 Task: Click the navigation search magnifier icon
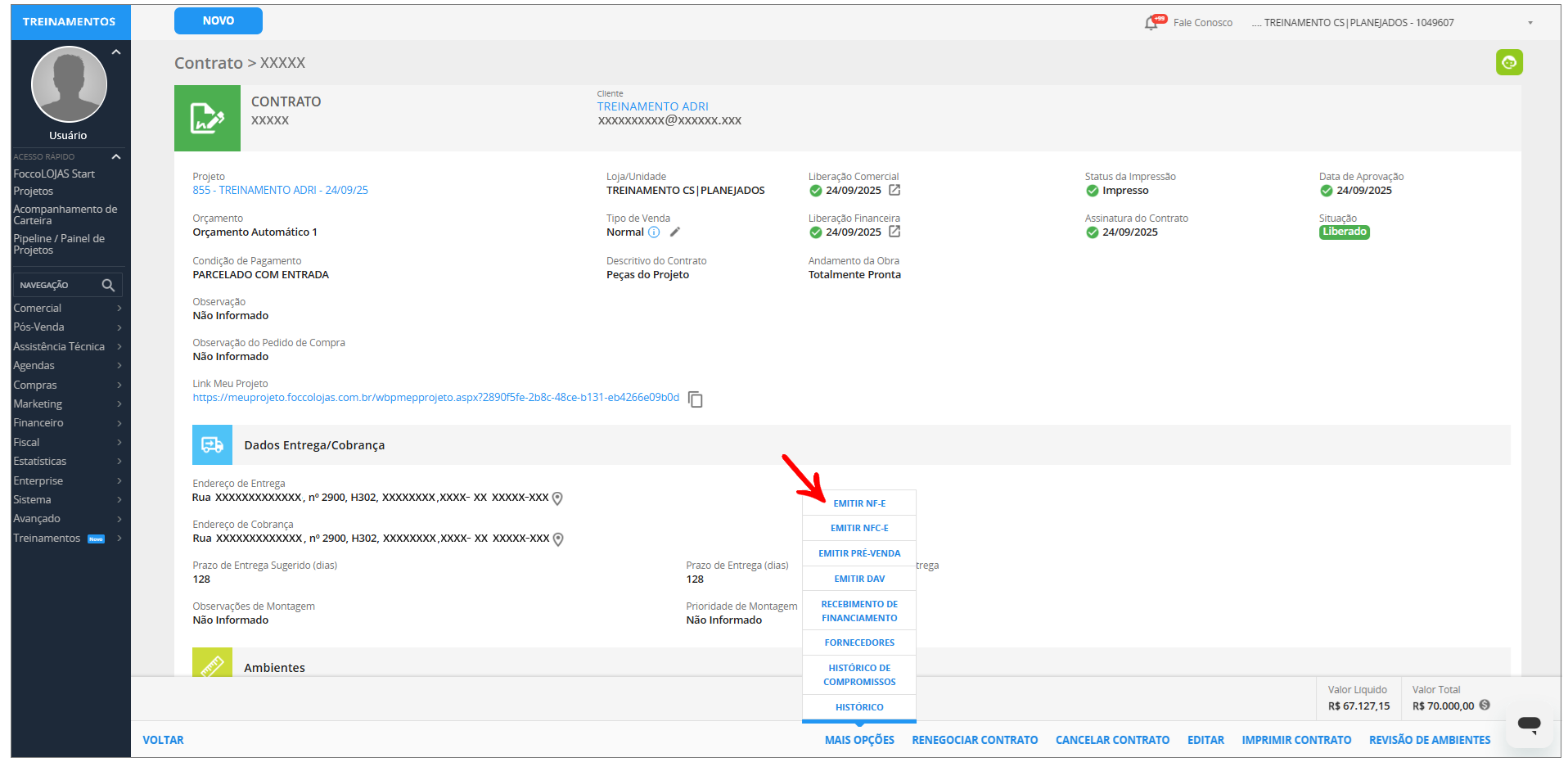[108, 285]
